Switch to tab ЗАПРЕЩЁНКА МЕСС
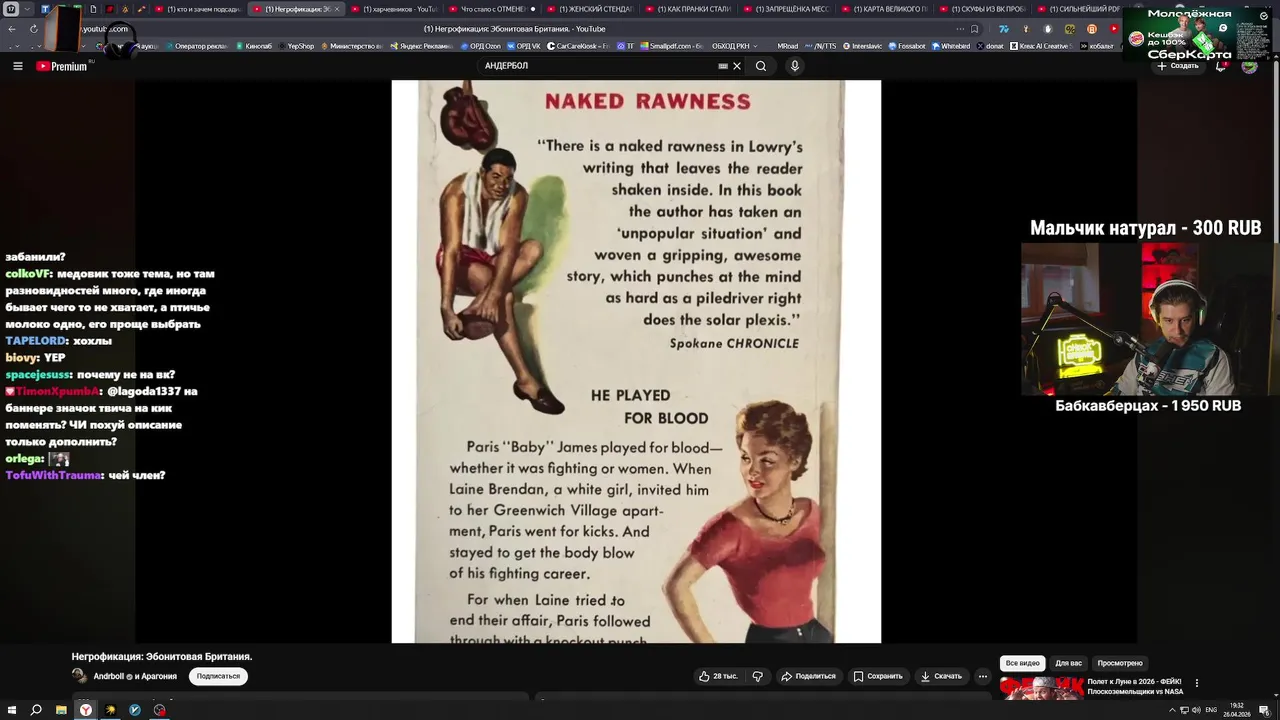Screen dimensions: 1280x720 788,9
